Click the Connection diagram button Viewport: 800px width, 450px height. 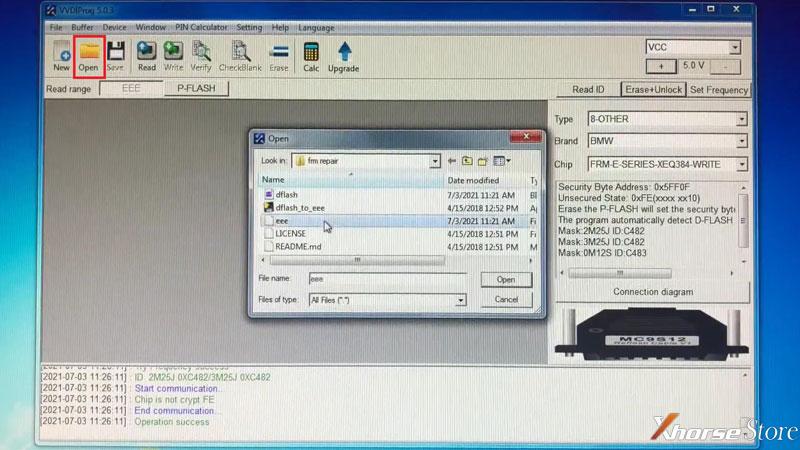point(653,292)
